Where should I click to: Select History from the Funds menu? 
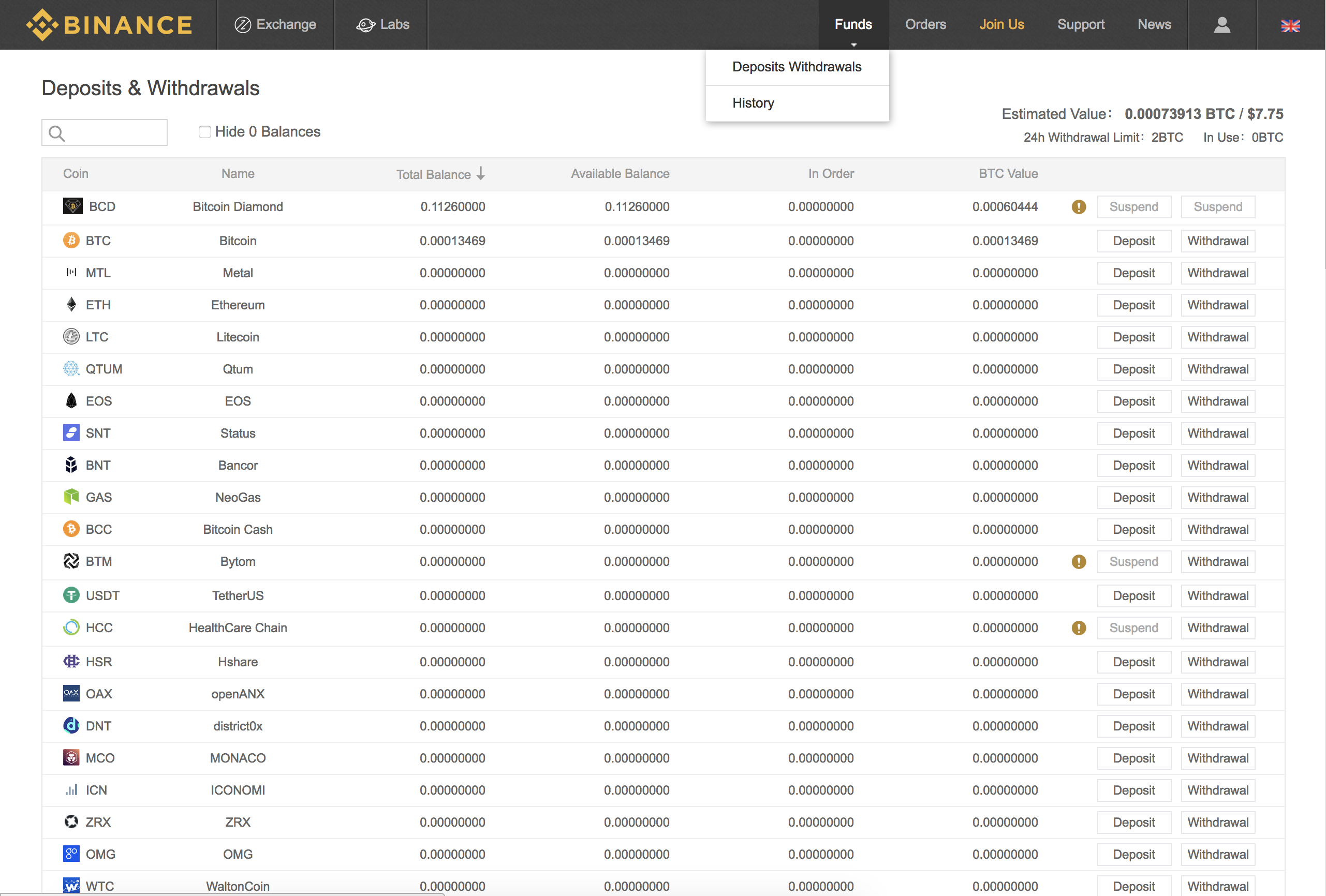[x=797, y=103]
